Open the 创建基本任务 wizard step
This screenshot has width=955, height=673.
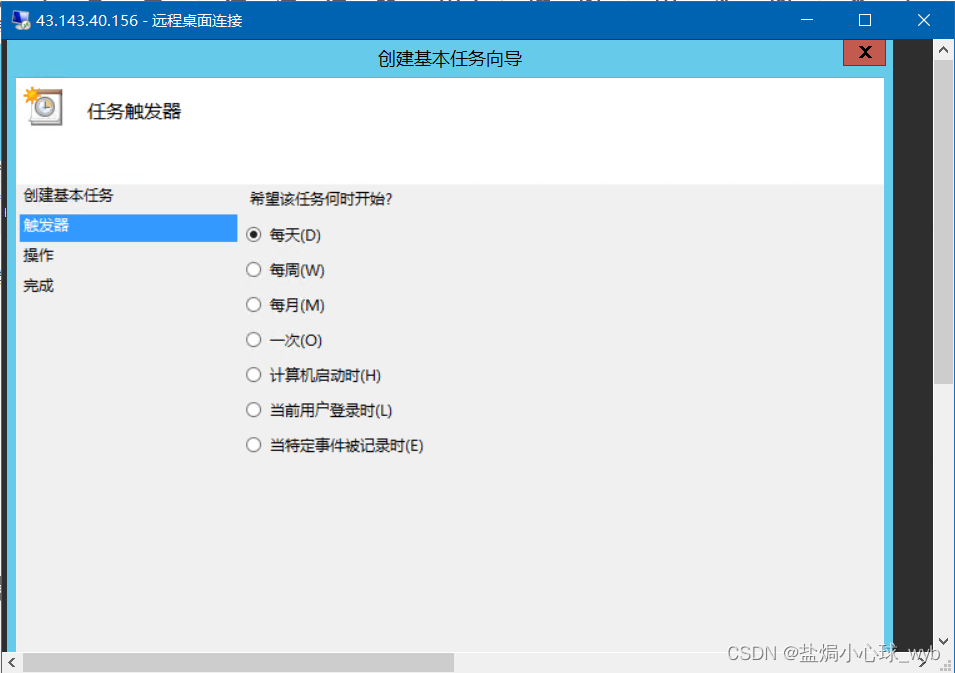[x=68, y=196]
